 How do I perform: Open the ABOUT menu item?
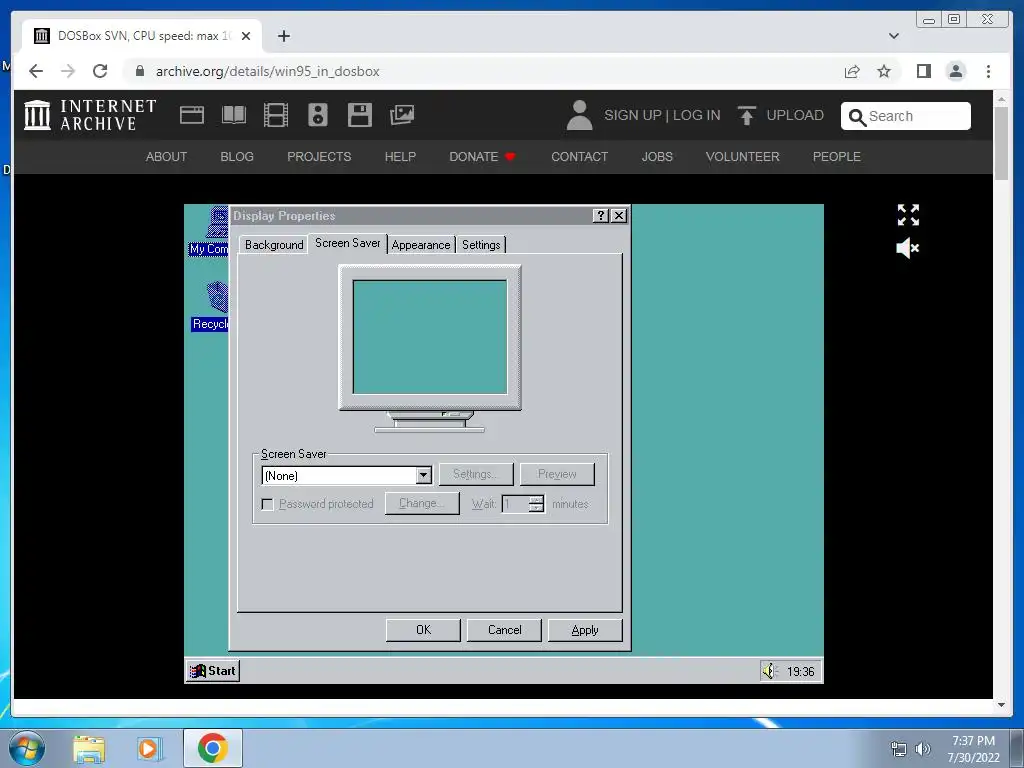166,157
